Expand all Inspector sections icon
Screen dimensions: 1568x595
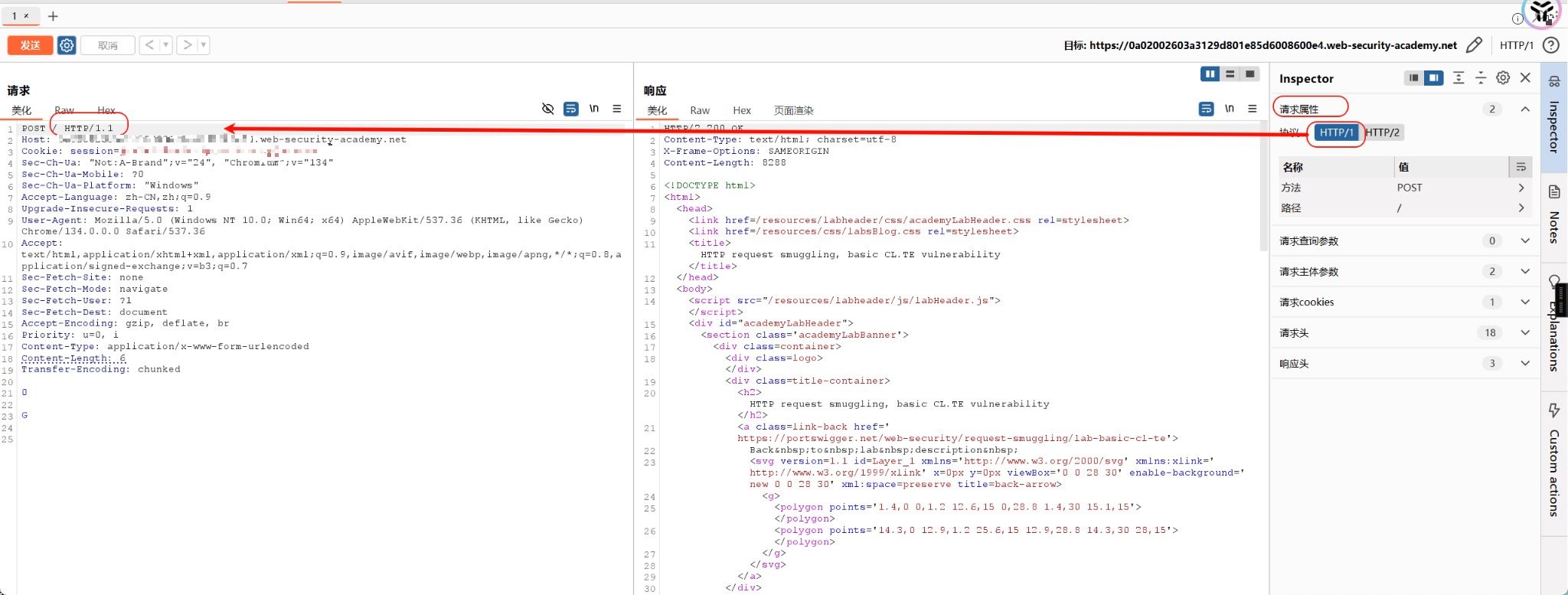point(1459,78)
